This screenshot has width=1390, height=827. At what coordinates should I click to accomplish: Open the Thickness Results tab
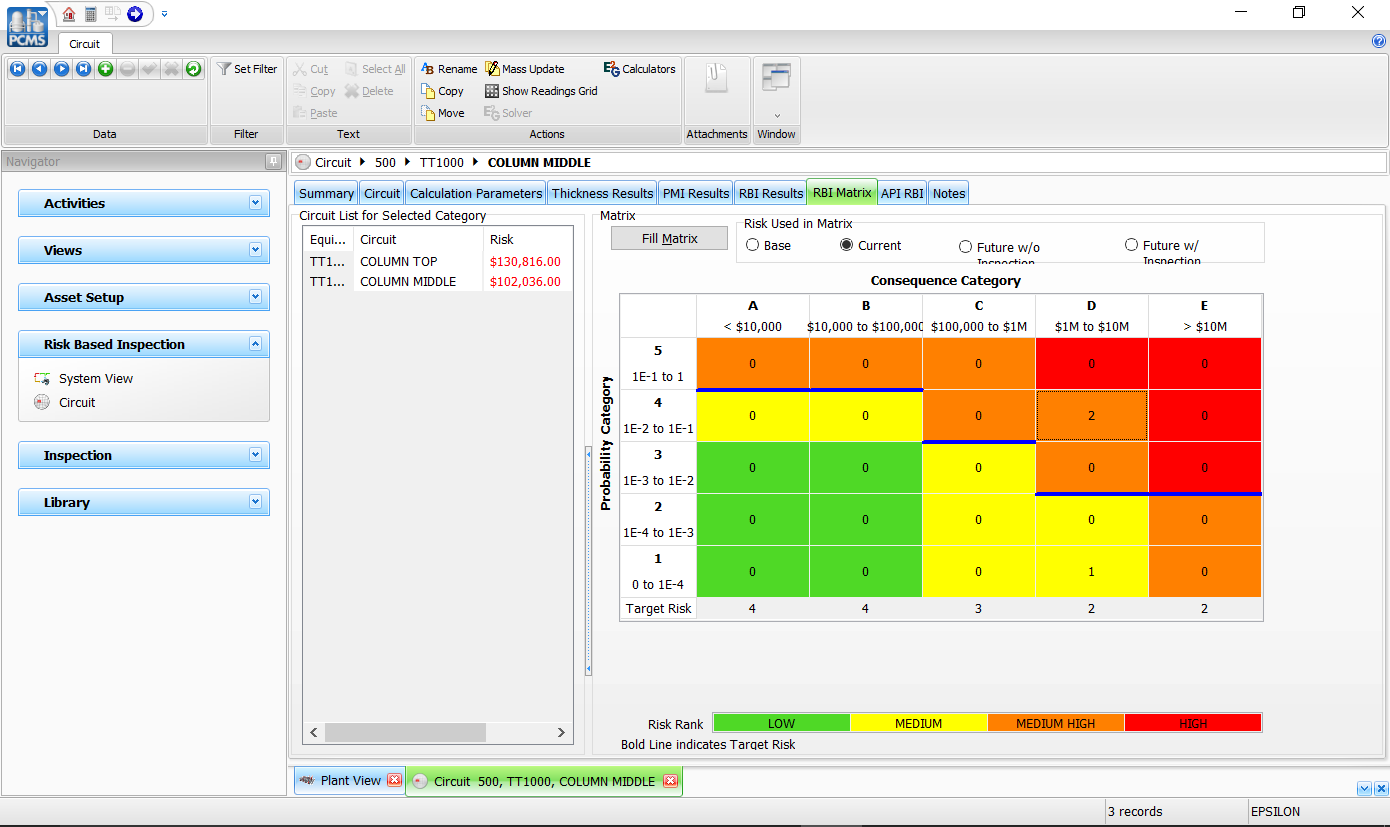[602, 192]
